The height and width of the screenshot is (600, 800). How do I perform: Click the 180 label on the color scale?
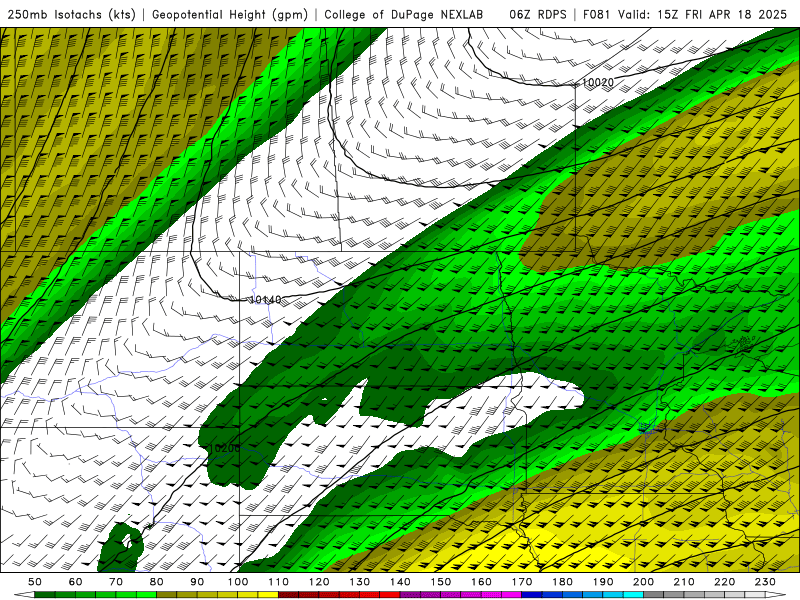[x=562, y=582]
